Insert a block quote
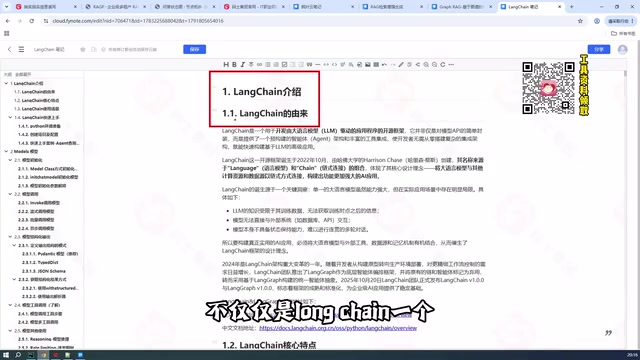This screenshot has width=640, height=360. [x=309, y=64]
